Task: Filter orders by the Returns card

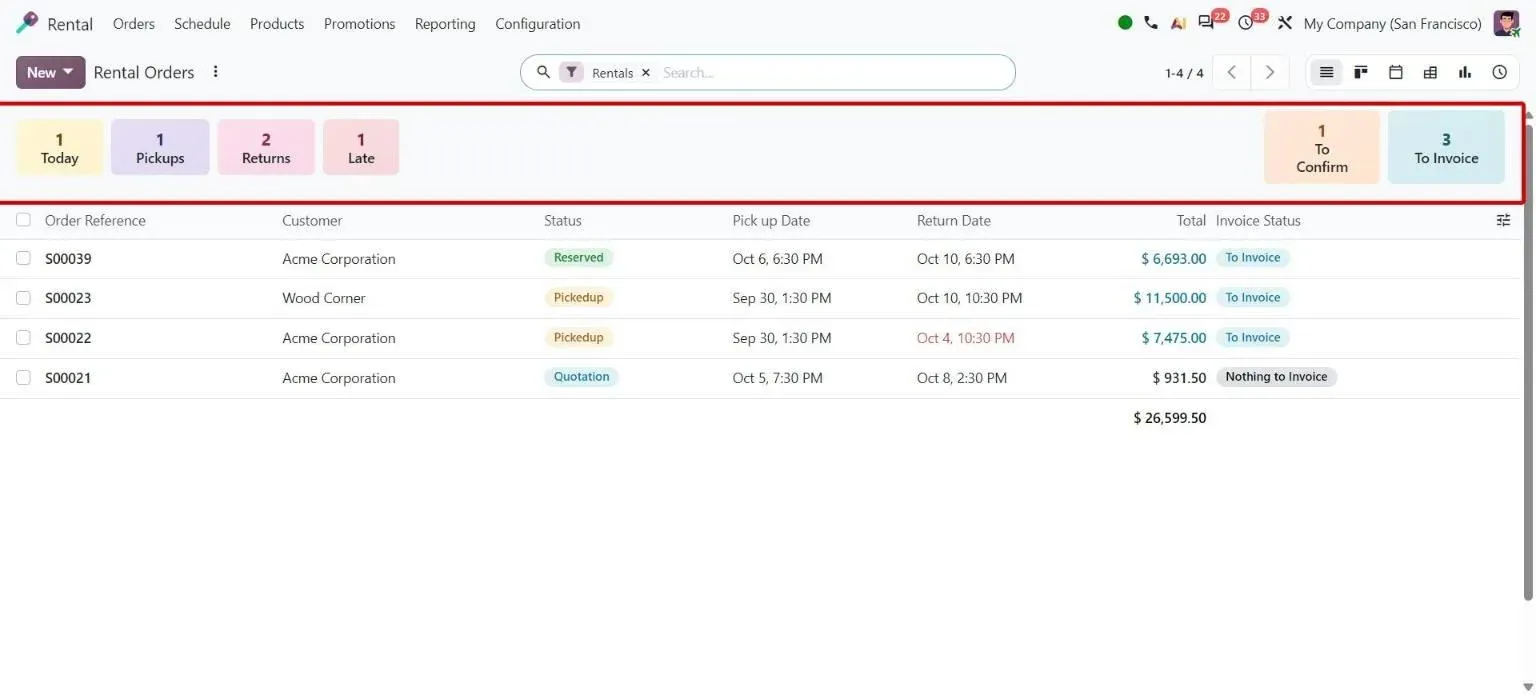Action: coord(266,148)
